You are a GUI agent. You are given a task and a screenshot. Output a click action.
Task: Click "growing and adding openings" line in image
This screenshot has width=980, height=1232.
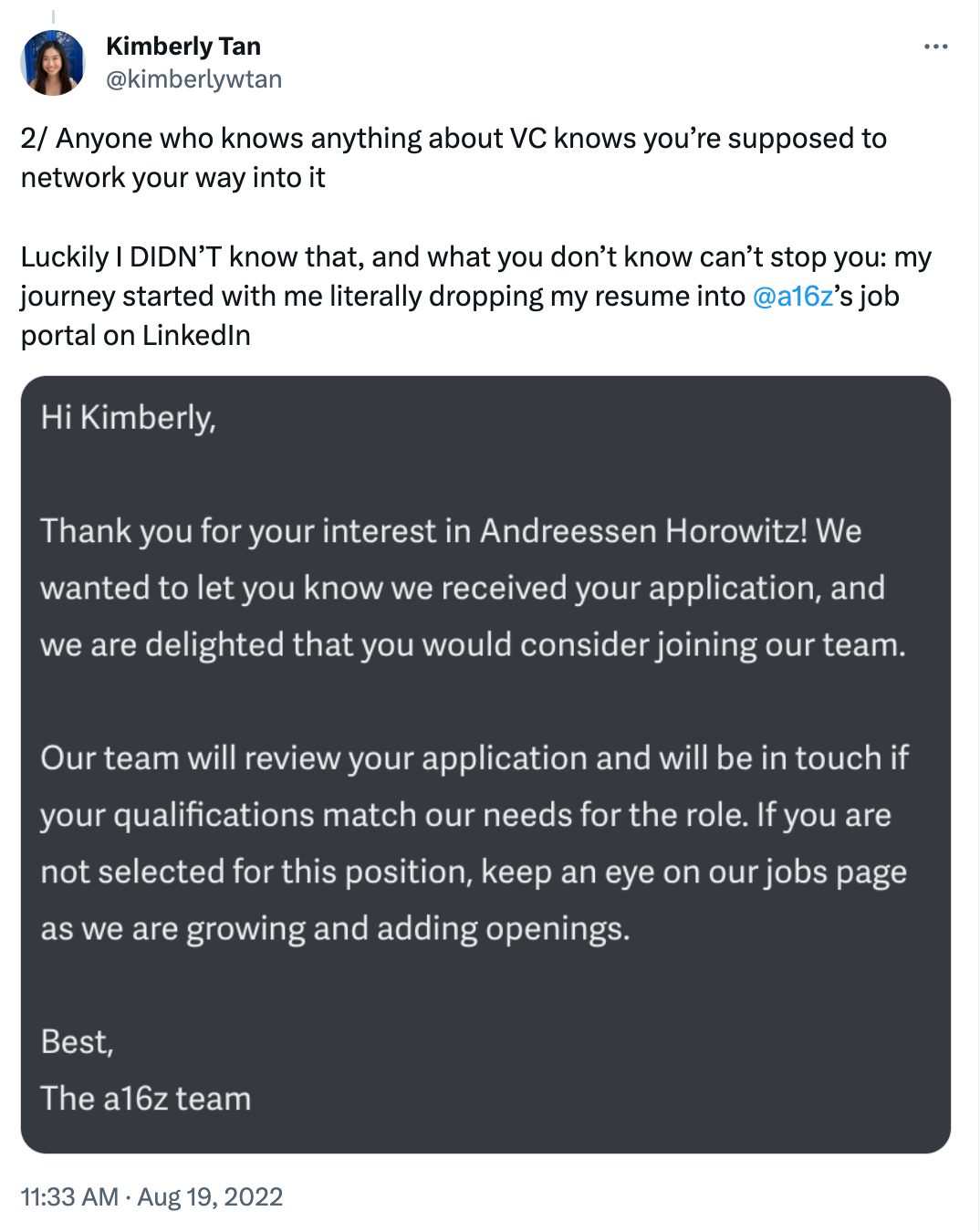click(407, 929)
